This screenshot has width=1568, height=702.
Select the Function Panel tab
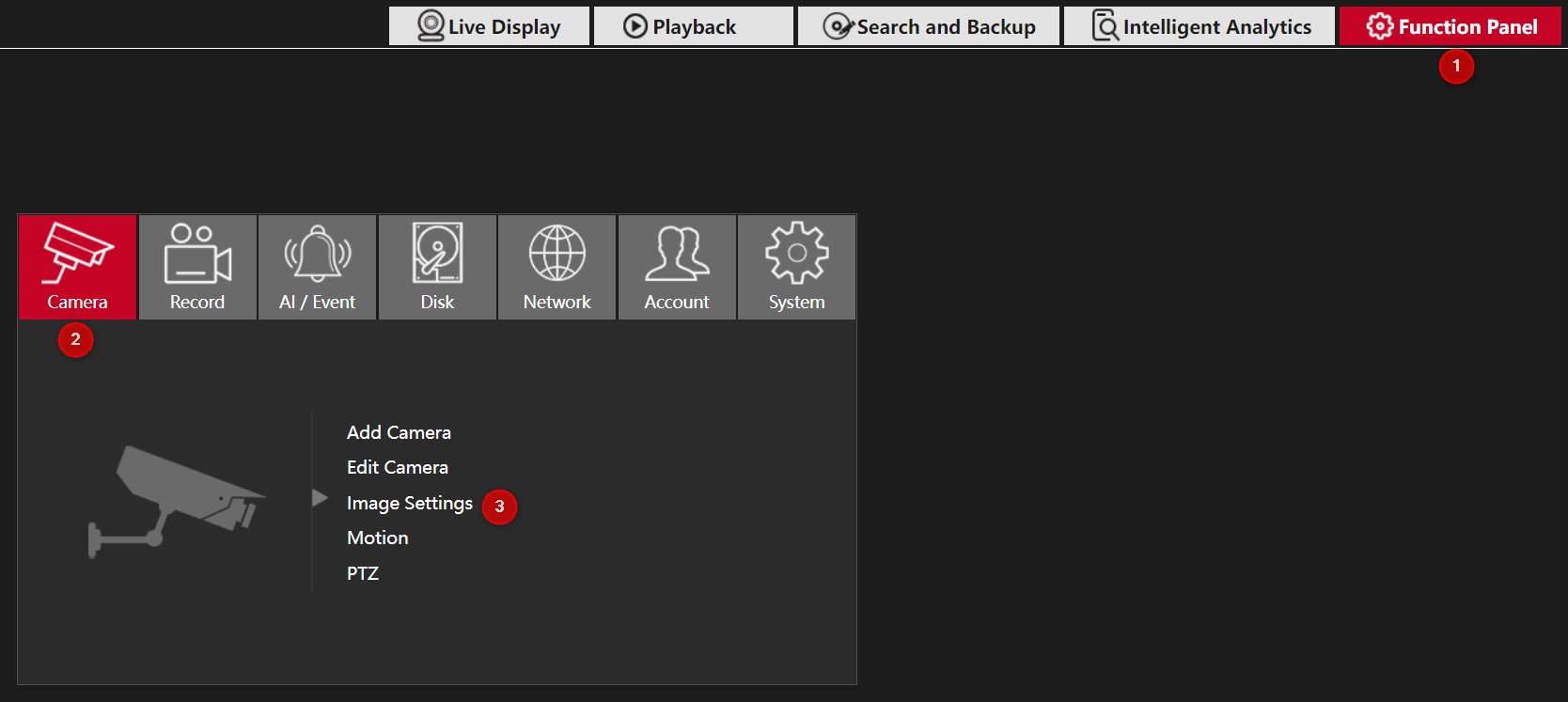tap(1450, 26)
